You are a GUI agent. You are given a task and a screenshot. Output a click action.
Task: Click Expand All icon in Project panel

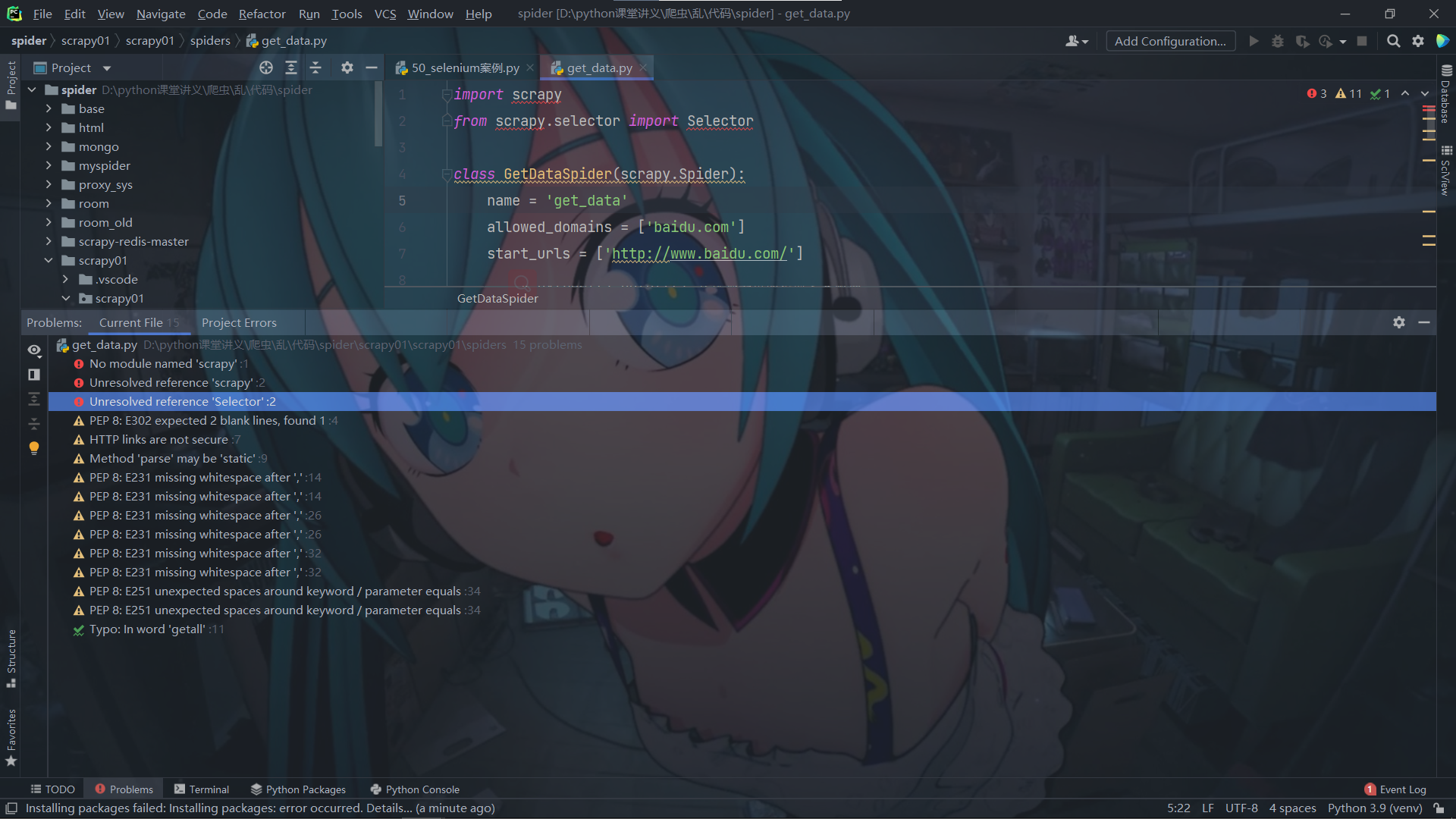tap(291, 68)
